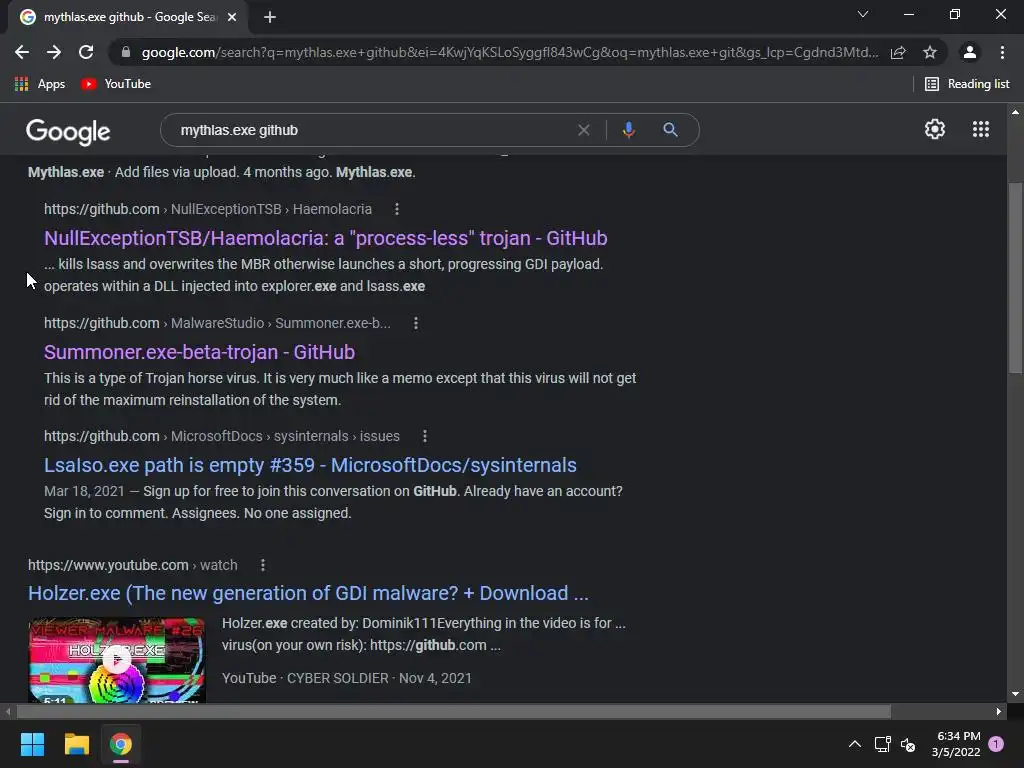Go forward with the browser forward arrow
Image resolution: width=1024 pixels, height=768 pixels.
54,52
